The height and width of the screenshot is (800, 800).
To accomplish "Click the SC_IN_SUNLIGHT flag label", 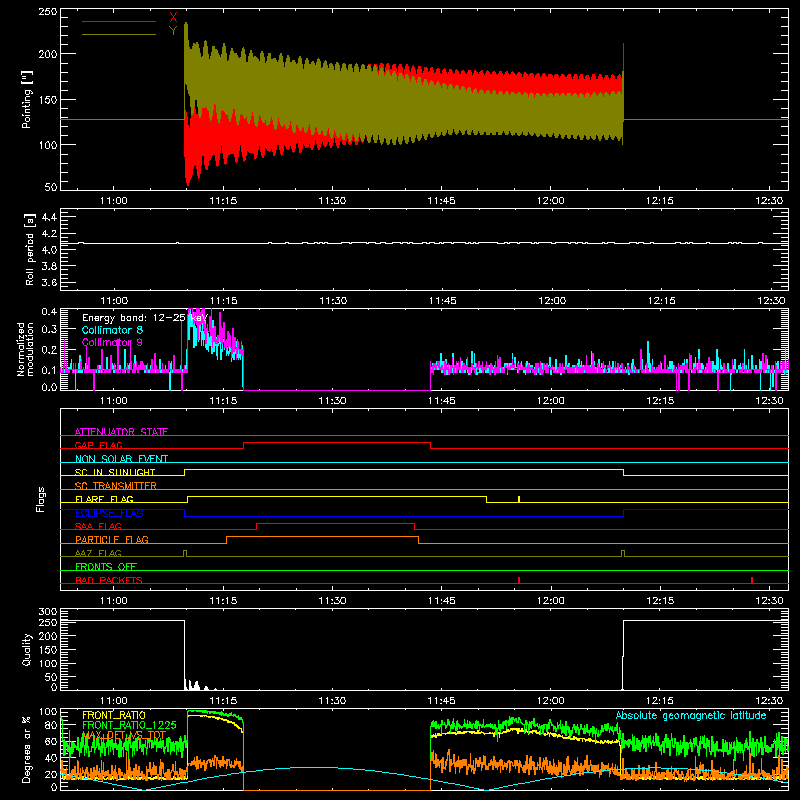I will 115,472.
